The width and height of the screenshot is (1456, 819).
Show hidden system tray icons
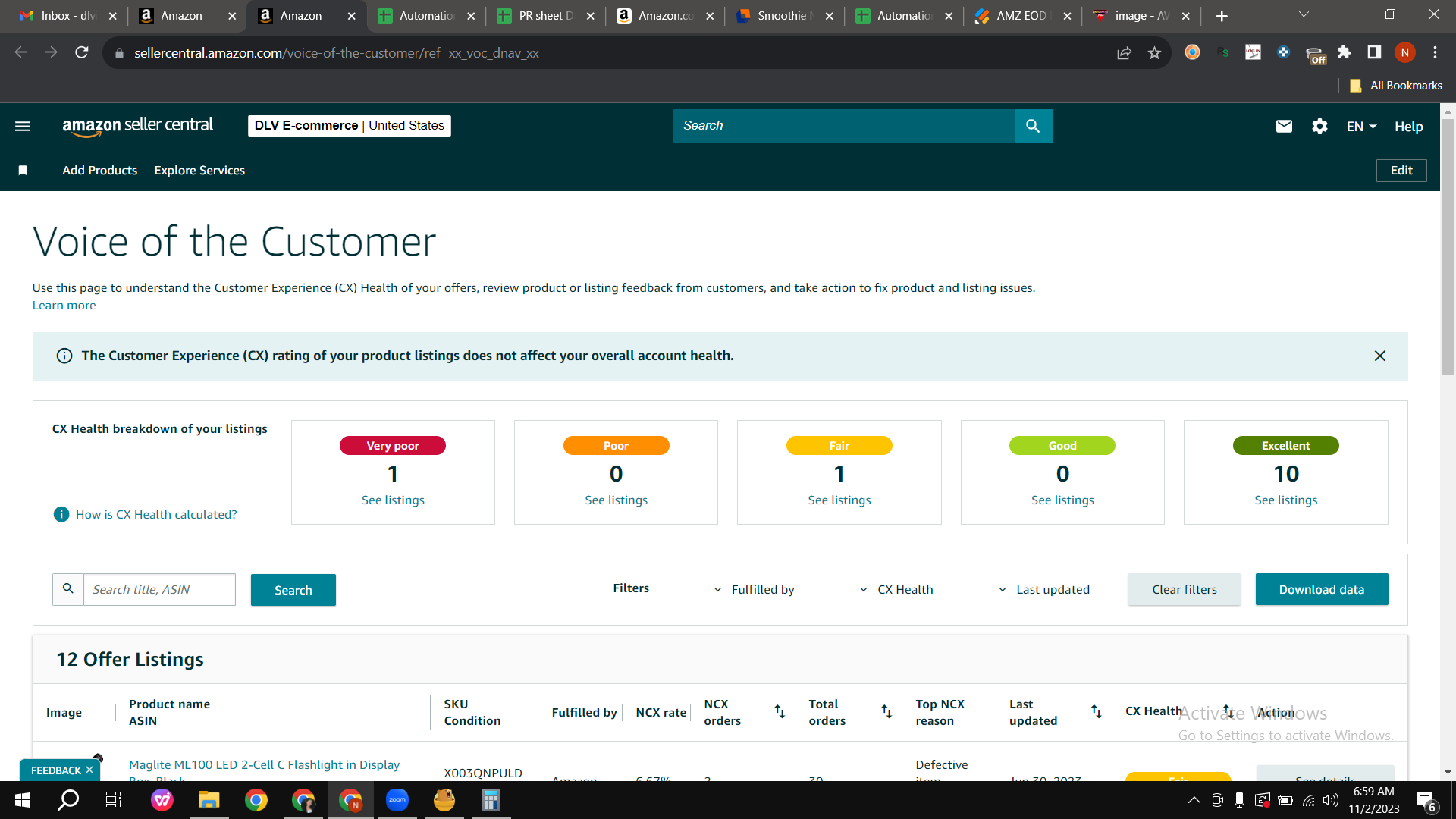point(1194,800)
